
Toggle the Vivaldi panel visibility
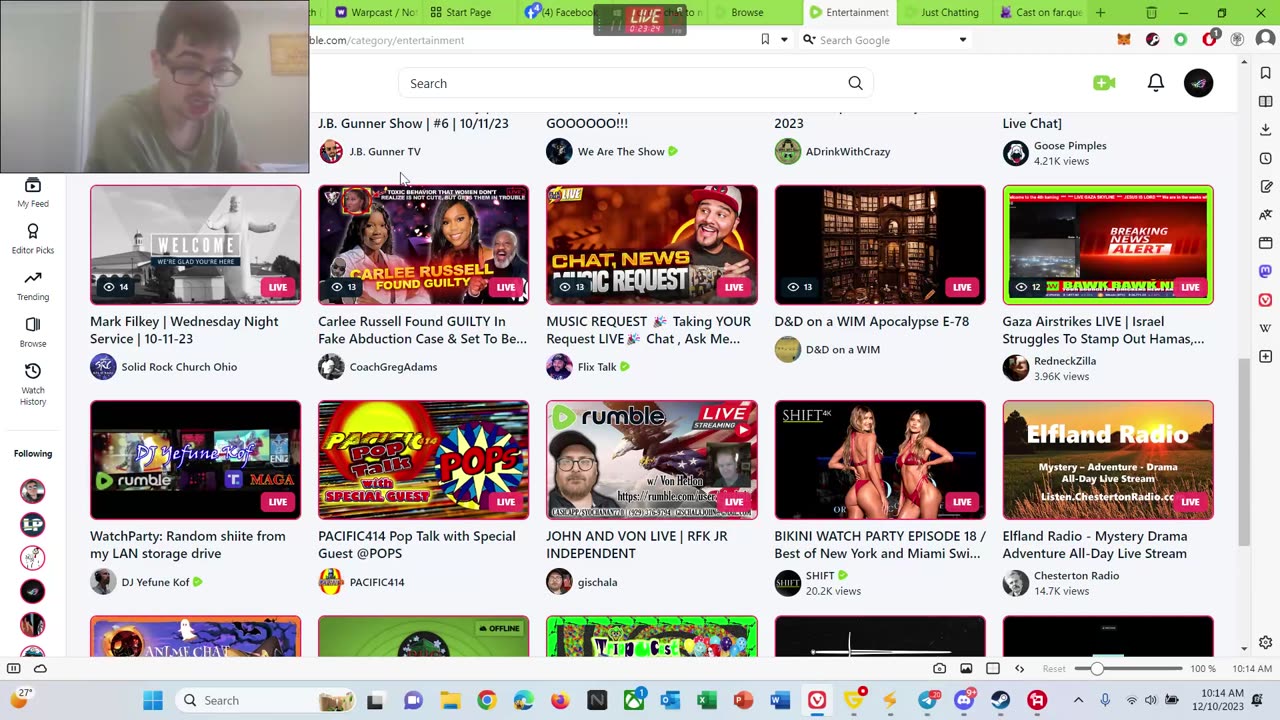click(14, 668)
